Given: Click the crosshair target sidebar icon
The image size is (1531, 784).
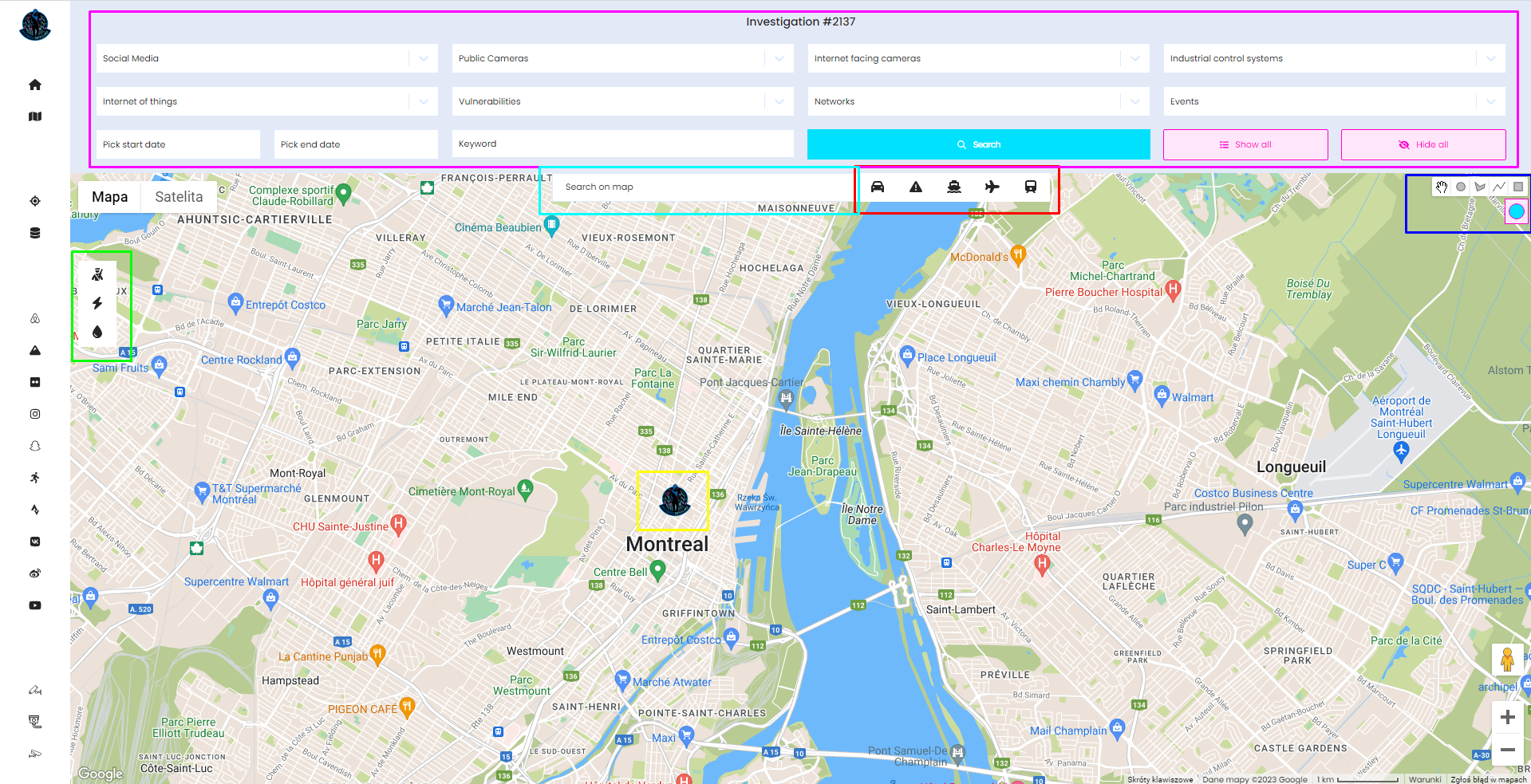Looking at the screenshot, I should 35,201.
